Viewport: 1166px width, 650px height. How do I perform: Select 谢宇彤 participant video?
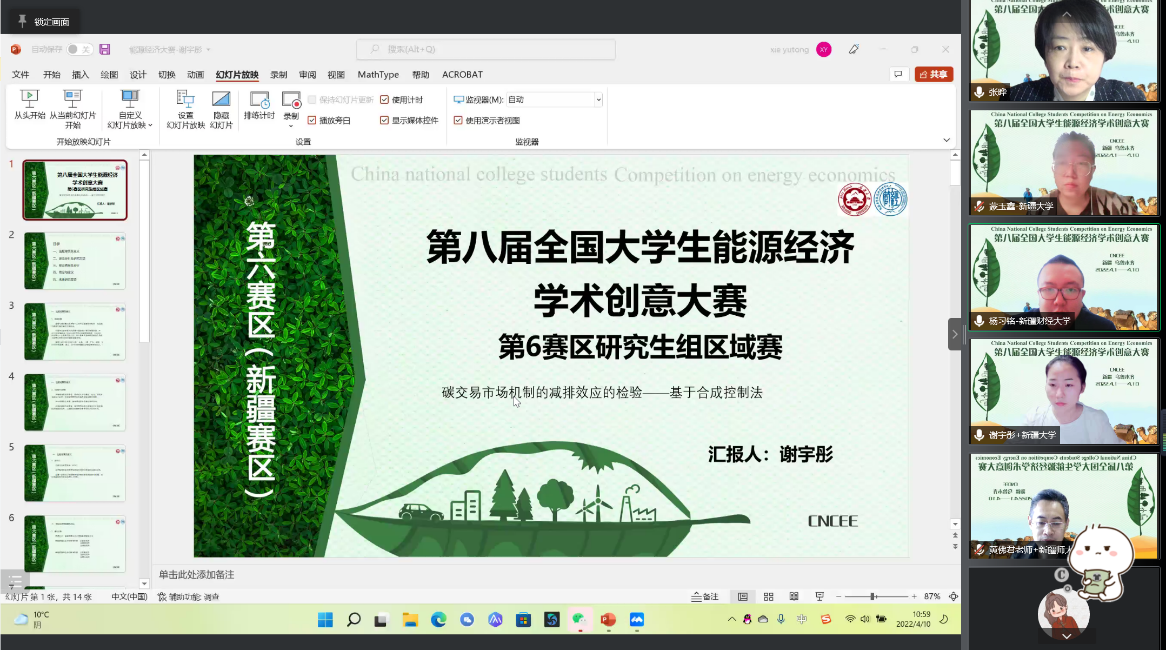pos(1063,391)
